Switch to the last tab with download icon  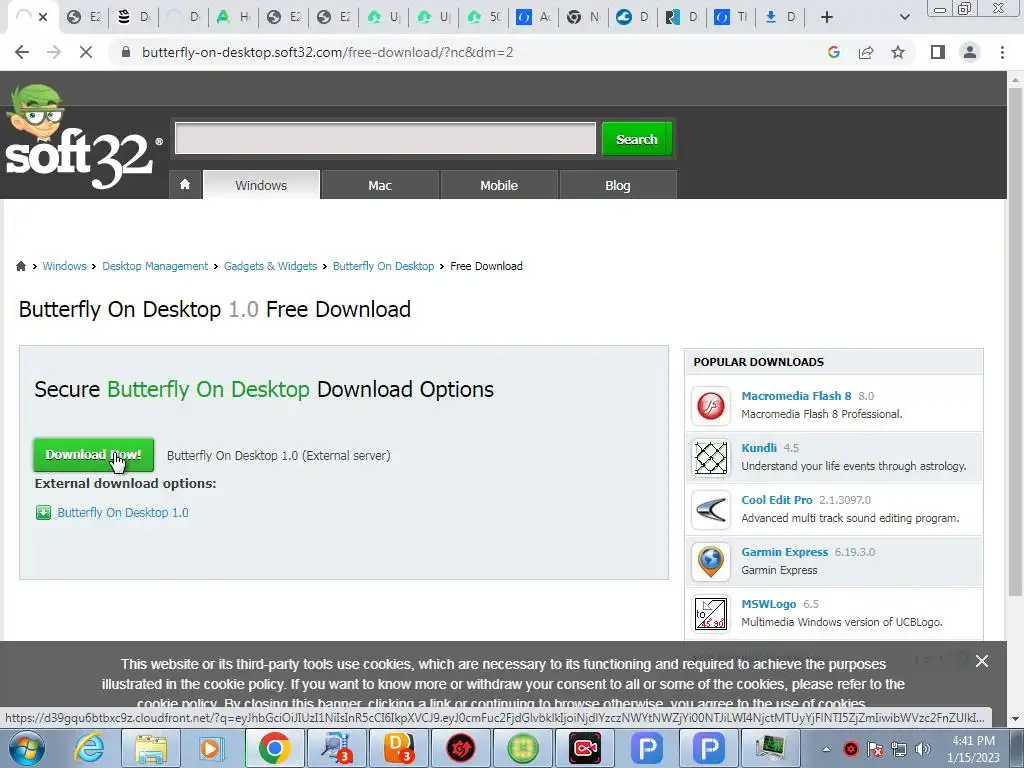[781, 17]
